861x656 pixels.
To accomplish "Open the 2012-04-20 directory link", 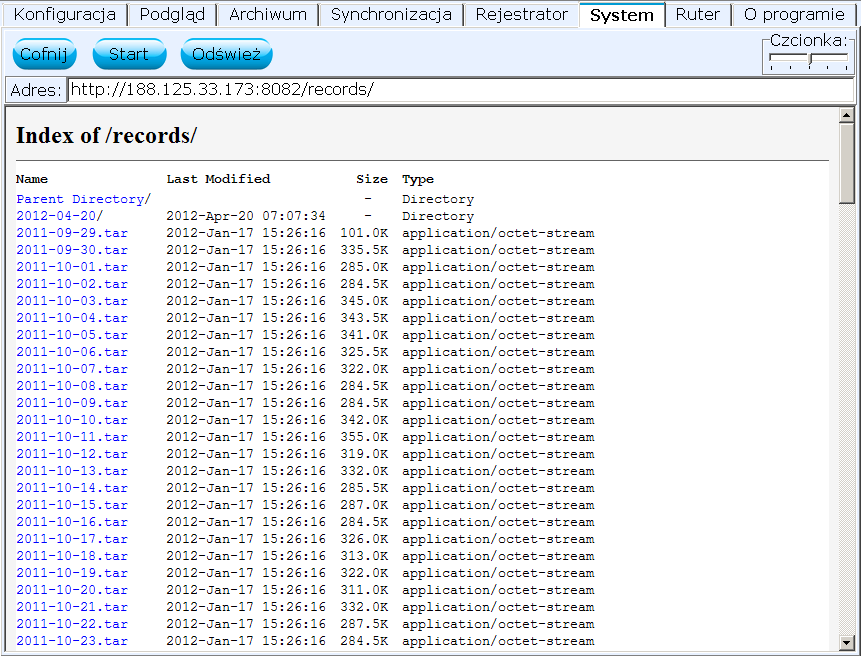I will pyautogui.click(x=59, y=216).
